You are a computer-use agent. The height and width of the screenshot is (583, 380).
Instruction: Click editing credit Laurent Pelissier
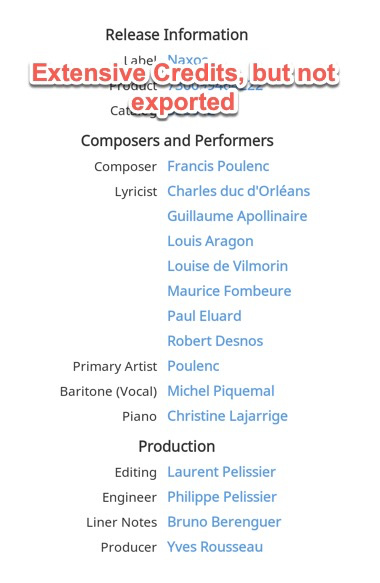pyautogui.click(x=222, y=472)
